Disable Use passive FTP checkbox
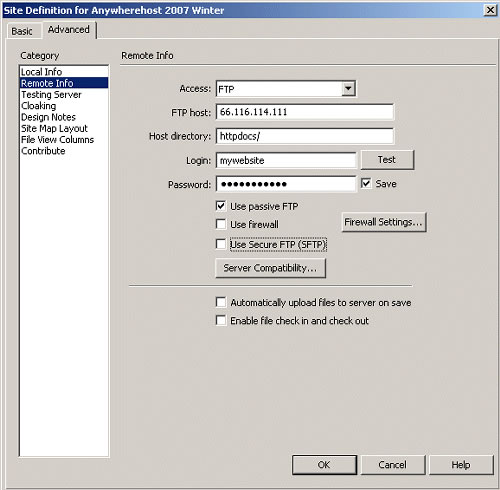This screenshot has width=500, height=490. [221, 206]
